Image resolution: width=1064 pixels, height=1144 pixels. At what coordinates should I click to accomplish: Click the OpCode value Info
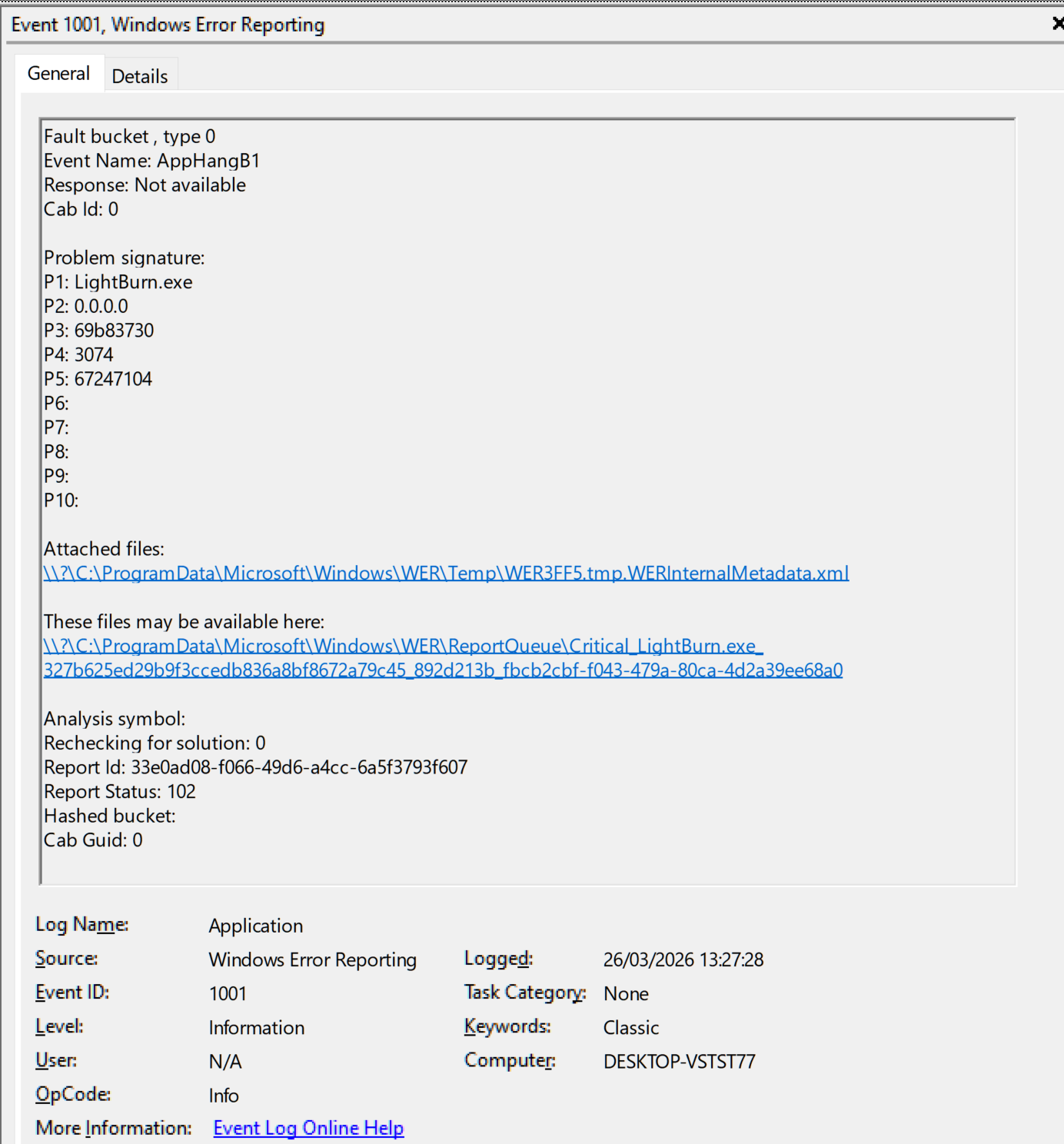pos(224,1096)
